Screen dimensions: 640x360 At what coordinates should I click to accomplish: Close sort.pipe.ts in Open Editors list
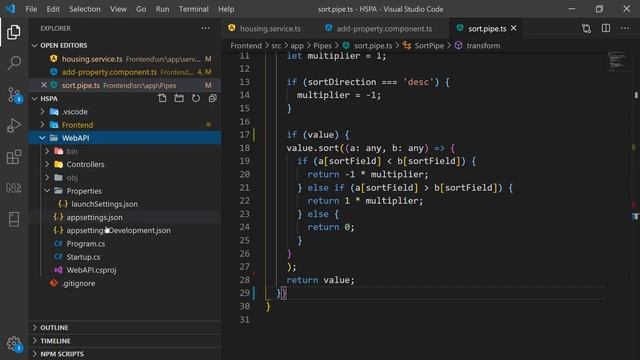pos(44,85)
